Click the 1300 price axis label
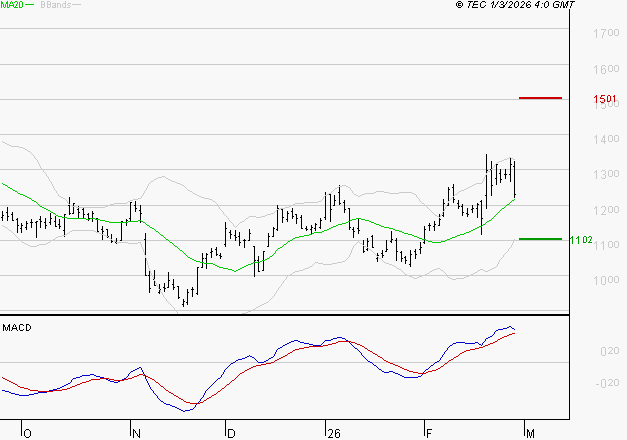 click(606, 174)
